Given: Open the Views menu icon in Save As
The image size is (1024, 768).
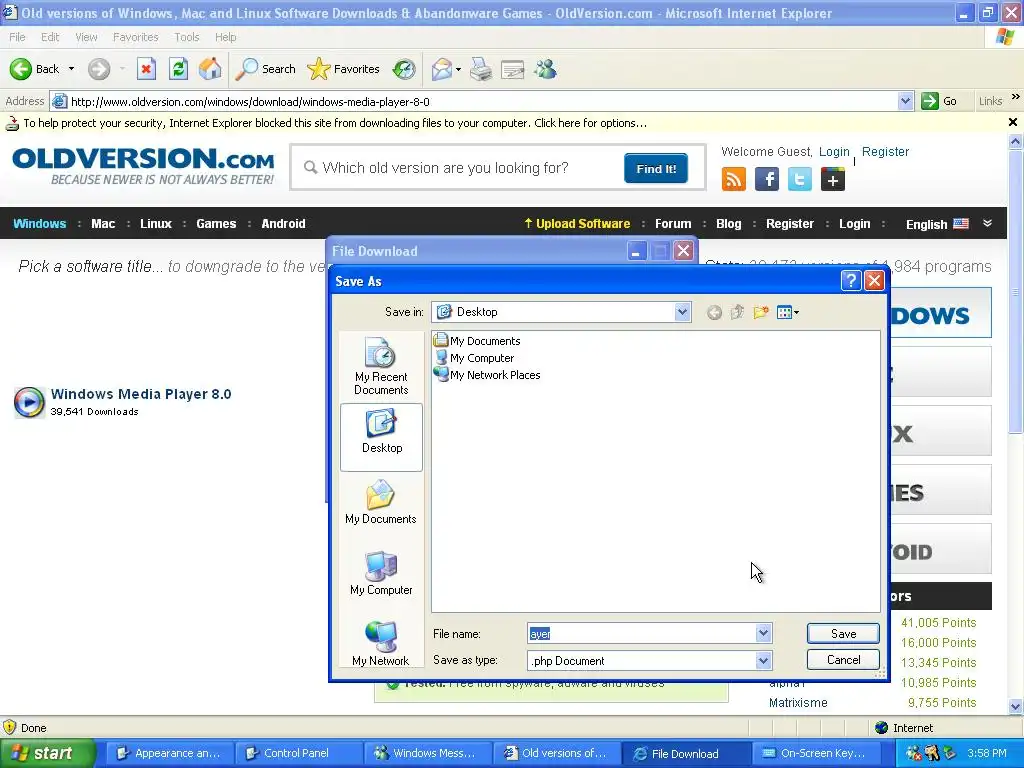Looking at the screenshot, I should pos(788,312).
